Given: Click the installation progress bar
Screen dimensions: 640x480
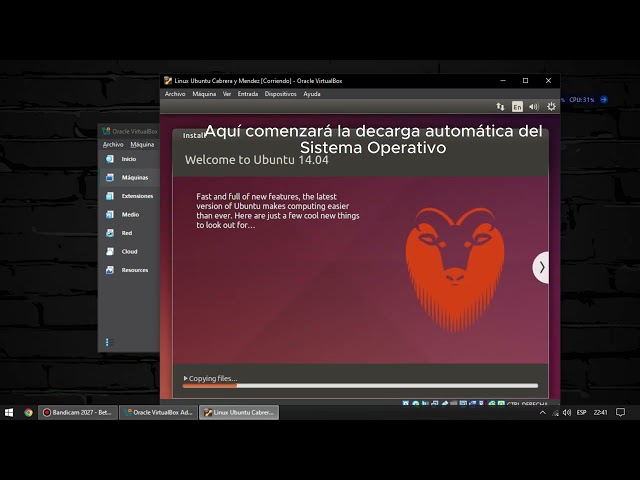Looking at the screenshot, I should [x=360, y=386].
